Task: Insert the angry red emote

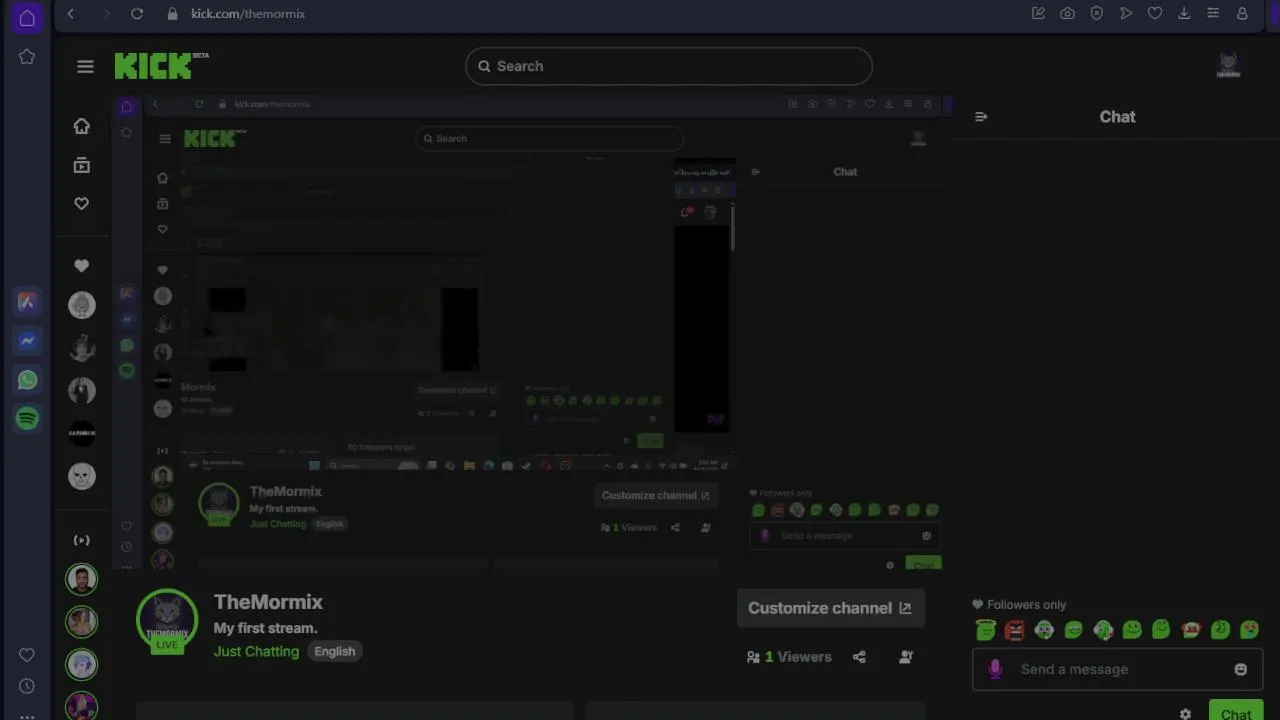Action: point(1015,629)
